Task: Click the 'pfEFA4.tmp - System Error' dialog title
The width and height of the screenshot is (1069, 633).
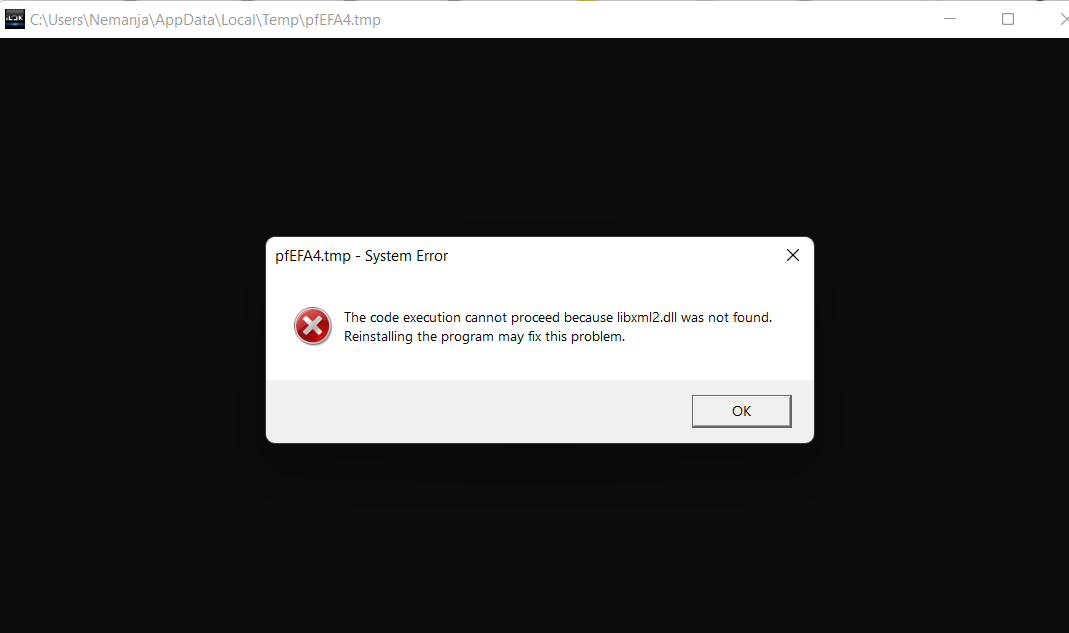Action: pyautogui.click(x=361, y=256)
